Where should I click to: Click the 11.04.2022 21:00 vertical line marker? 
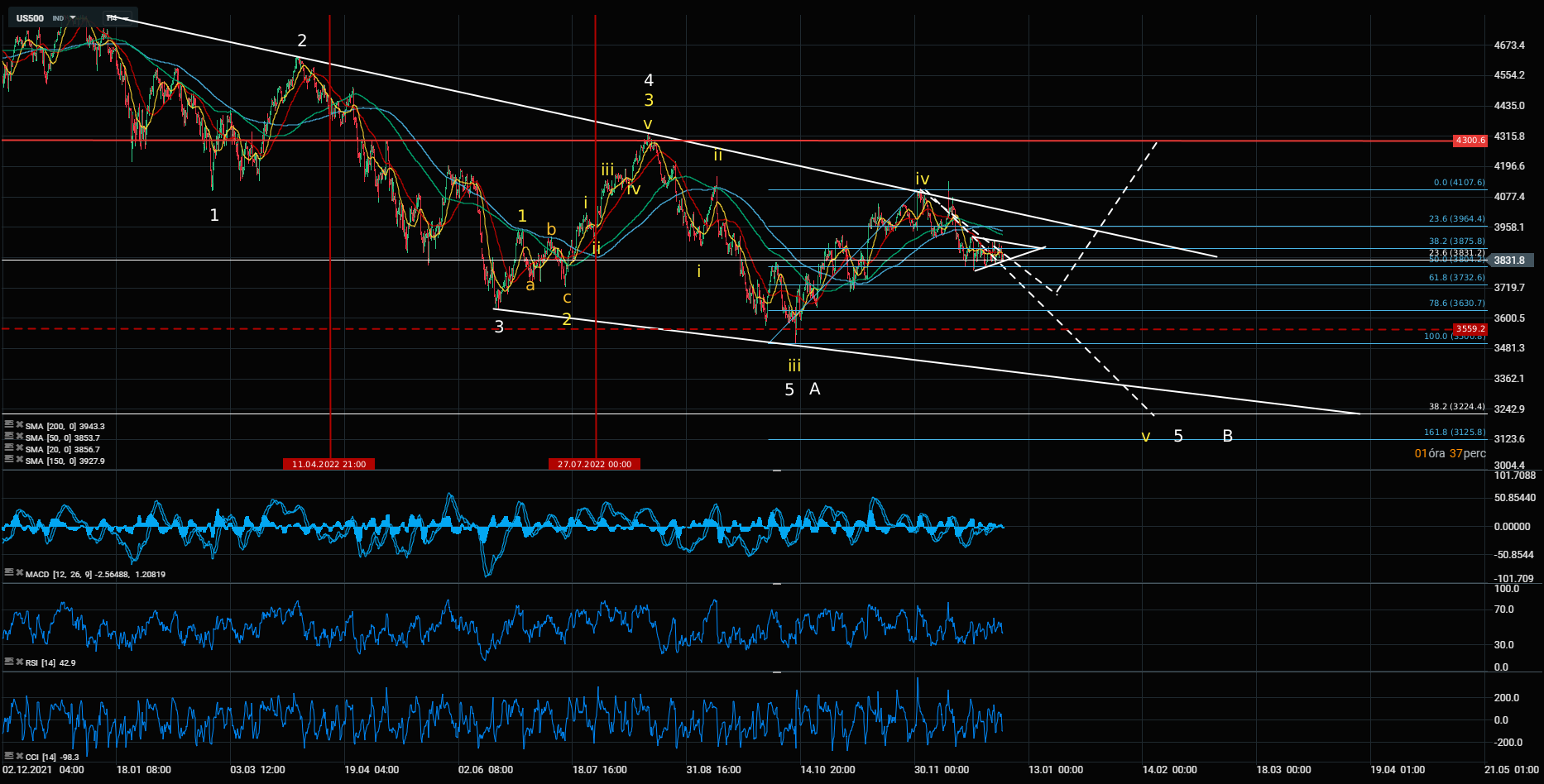tap(328, 464)
